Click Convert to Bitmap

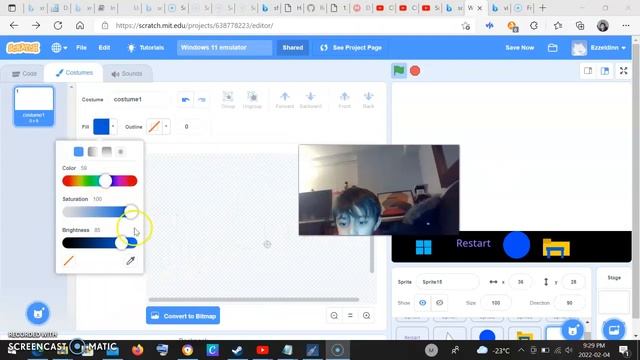pyautogui.click(x=183, y=316)
